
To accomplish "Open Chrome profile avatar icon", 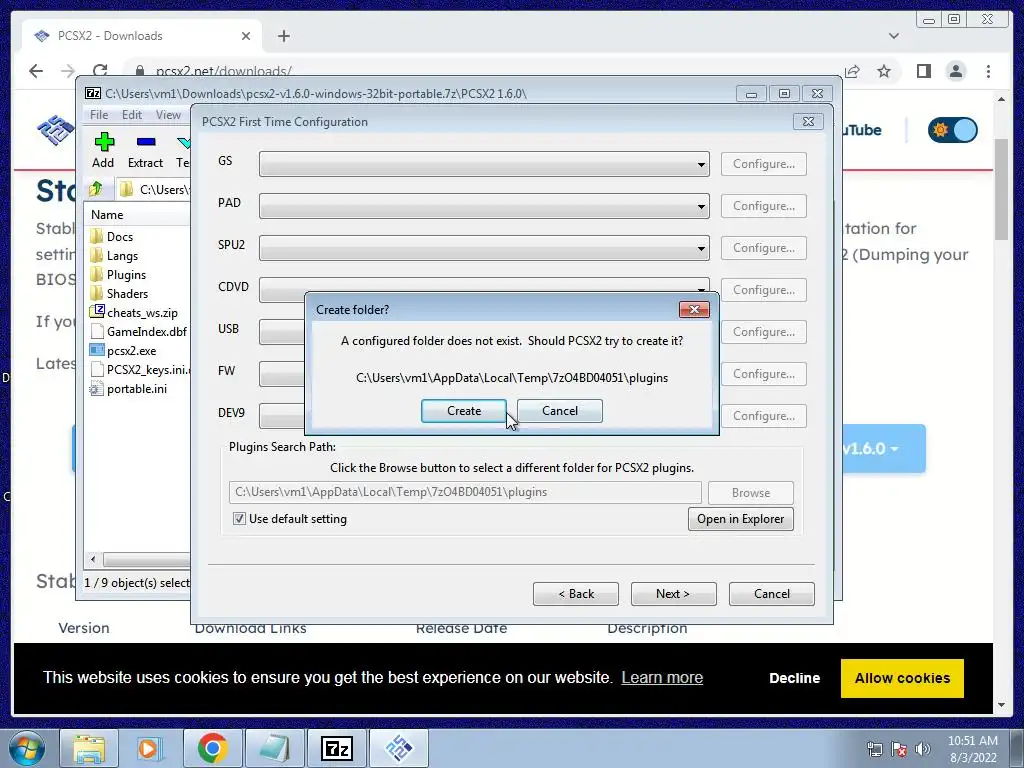I will coord(955,71).
